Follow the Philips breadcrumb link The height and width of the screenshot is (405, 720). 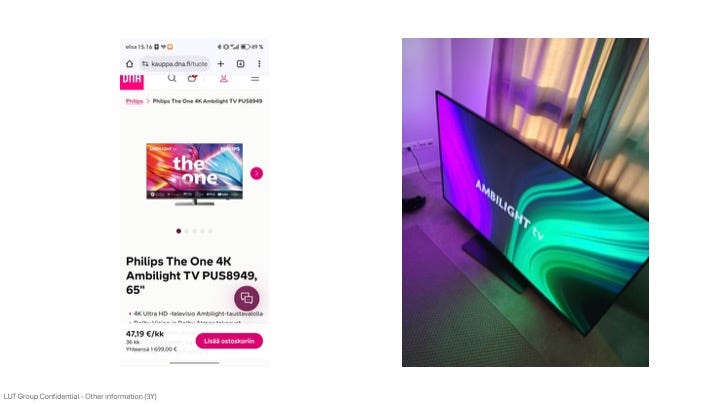click(x=135, y=101)
